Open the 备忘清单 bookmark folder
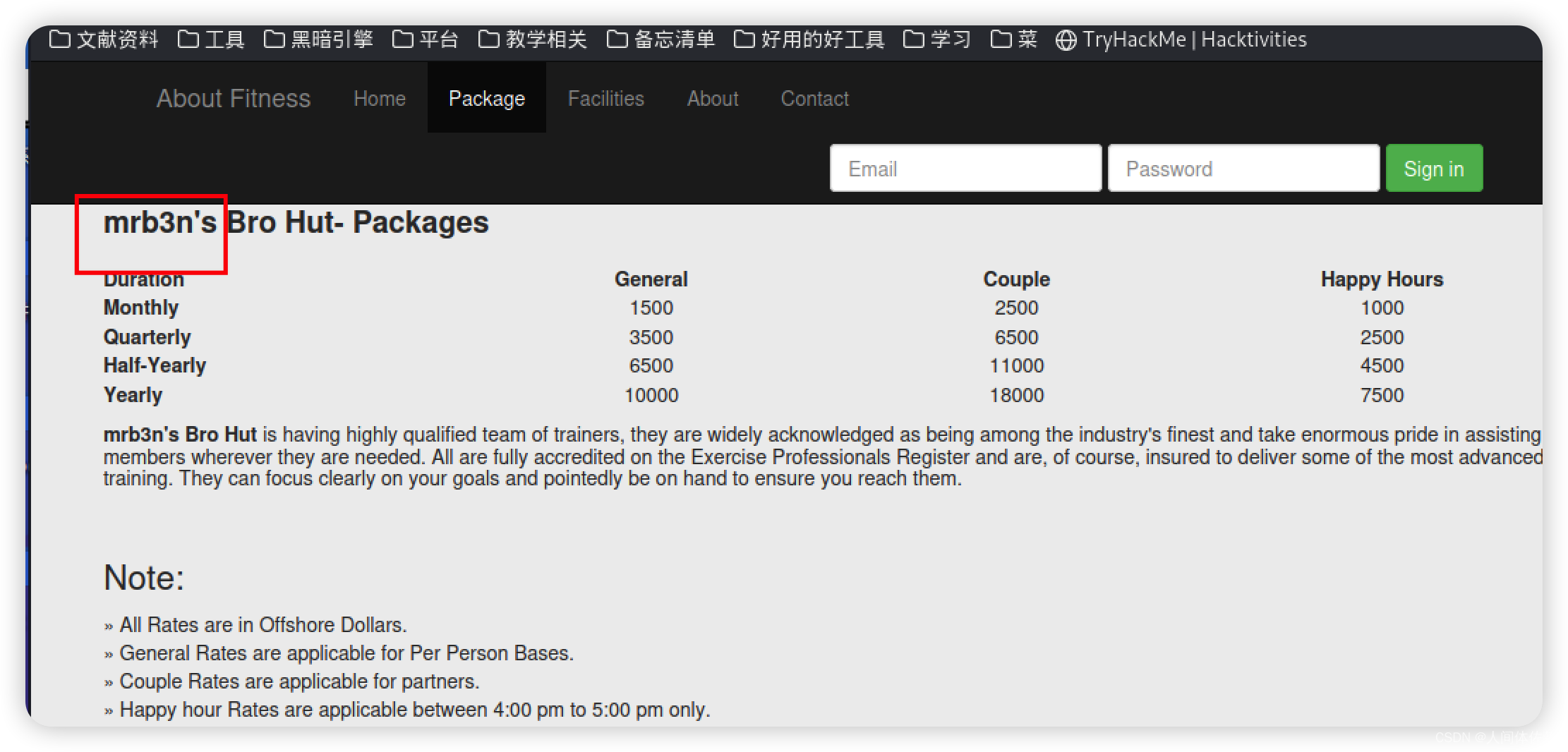 coord(661,40)
